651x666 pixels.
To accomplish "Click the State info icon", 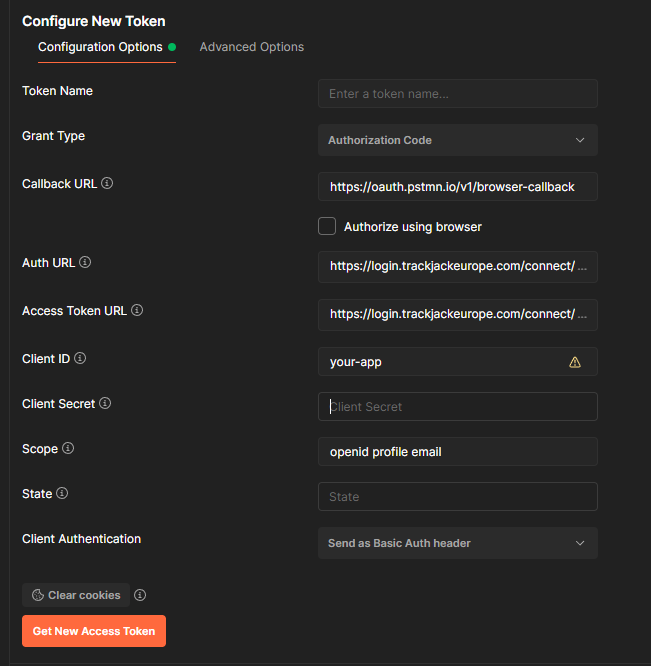I will click(62, 494).
